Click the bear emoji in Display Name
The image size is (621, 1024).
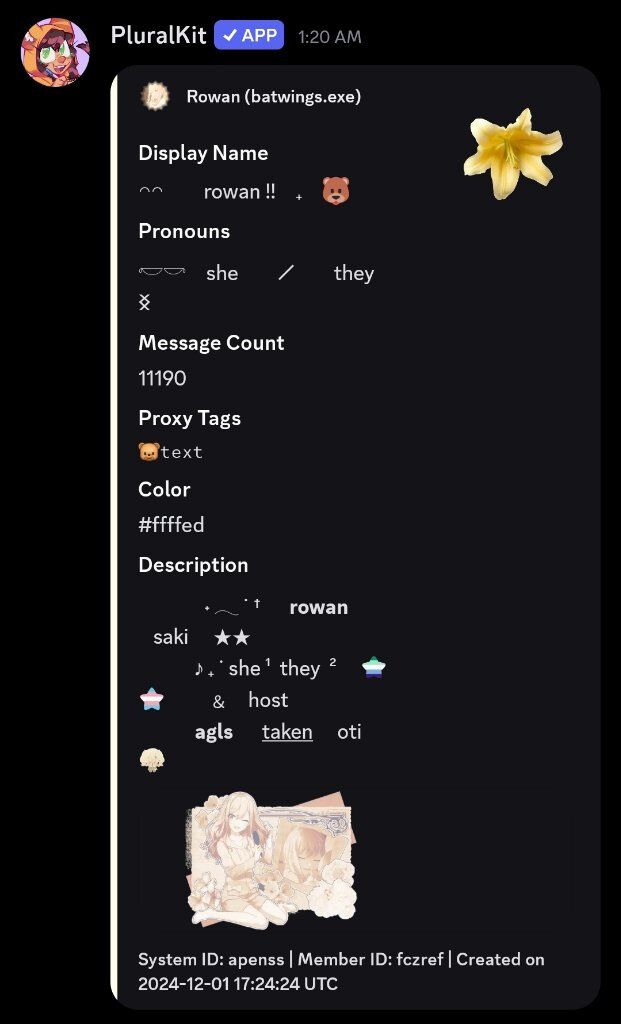point(336,191)
